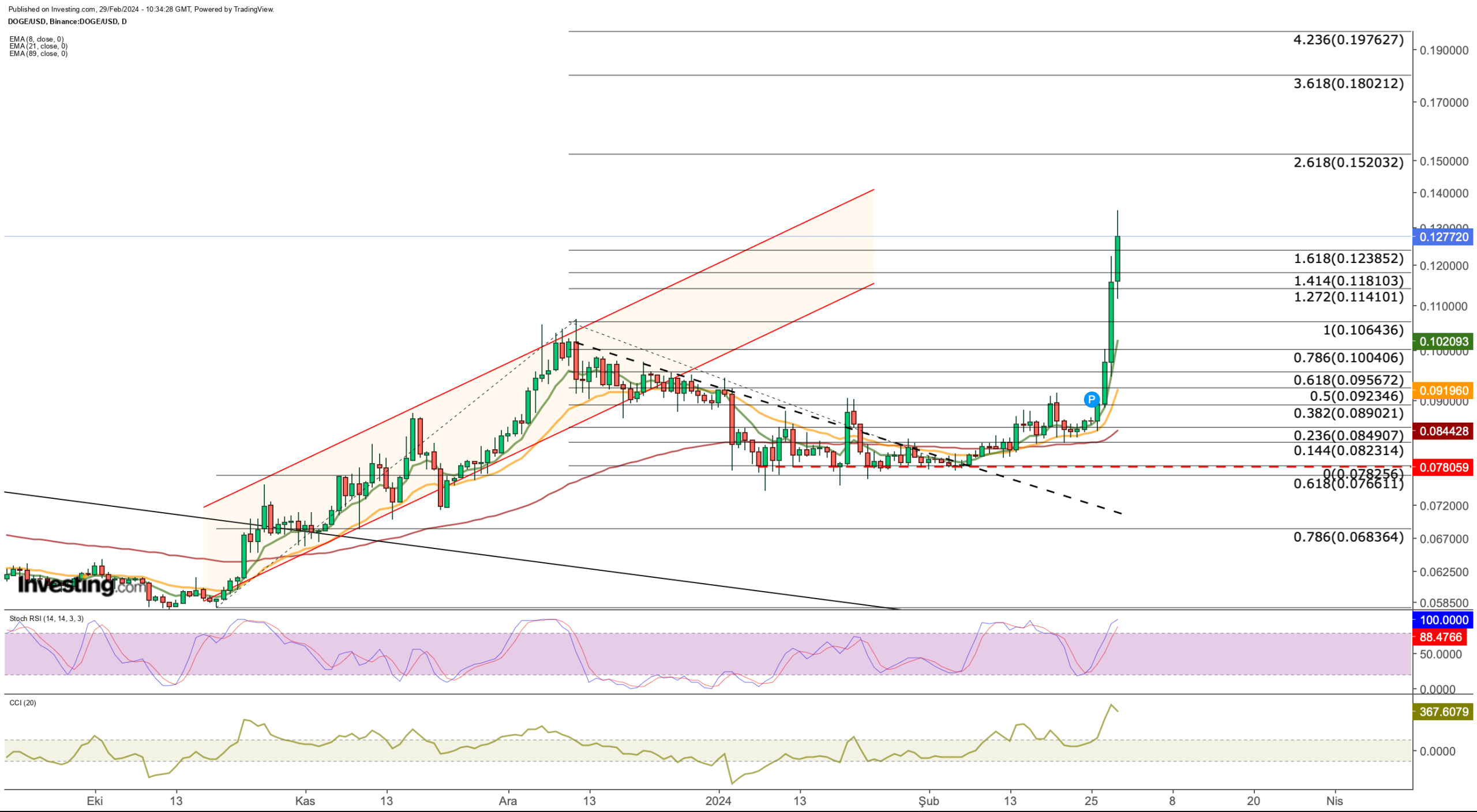1477x812 pixels.
Task: Click the Stoch RSI (14, 14, 3, 3) legend
Action: point(46,618)
